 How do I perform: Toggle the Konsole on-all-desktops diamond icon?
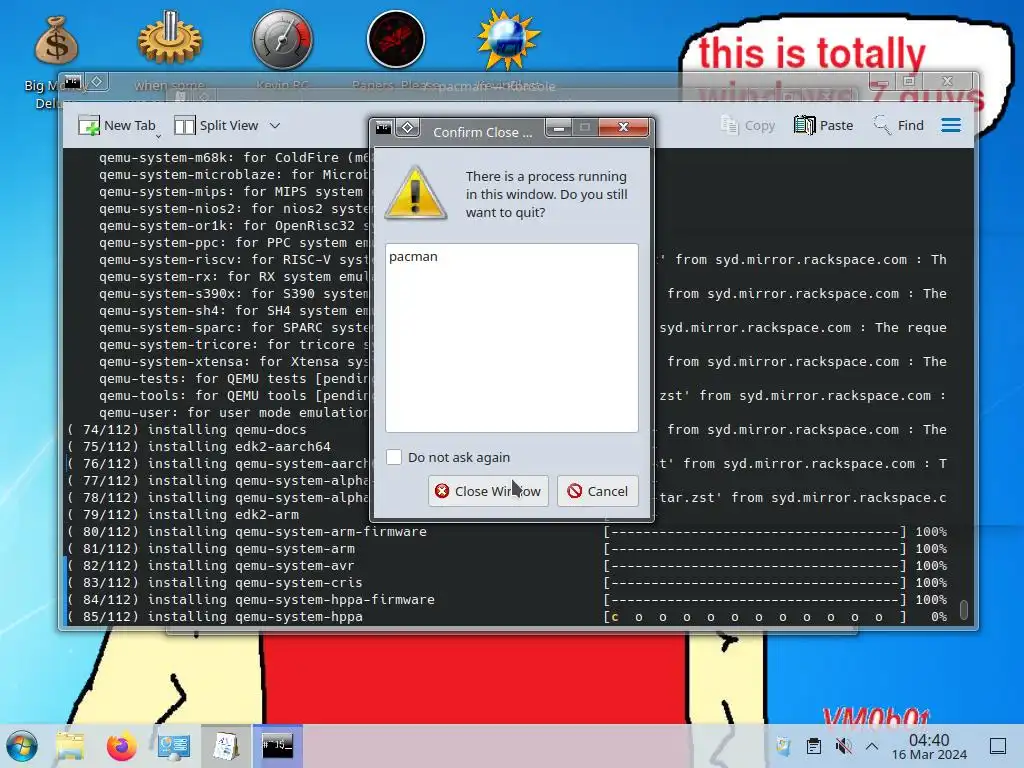coord(97,82)
